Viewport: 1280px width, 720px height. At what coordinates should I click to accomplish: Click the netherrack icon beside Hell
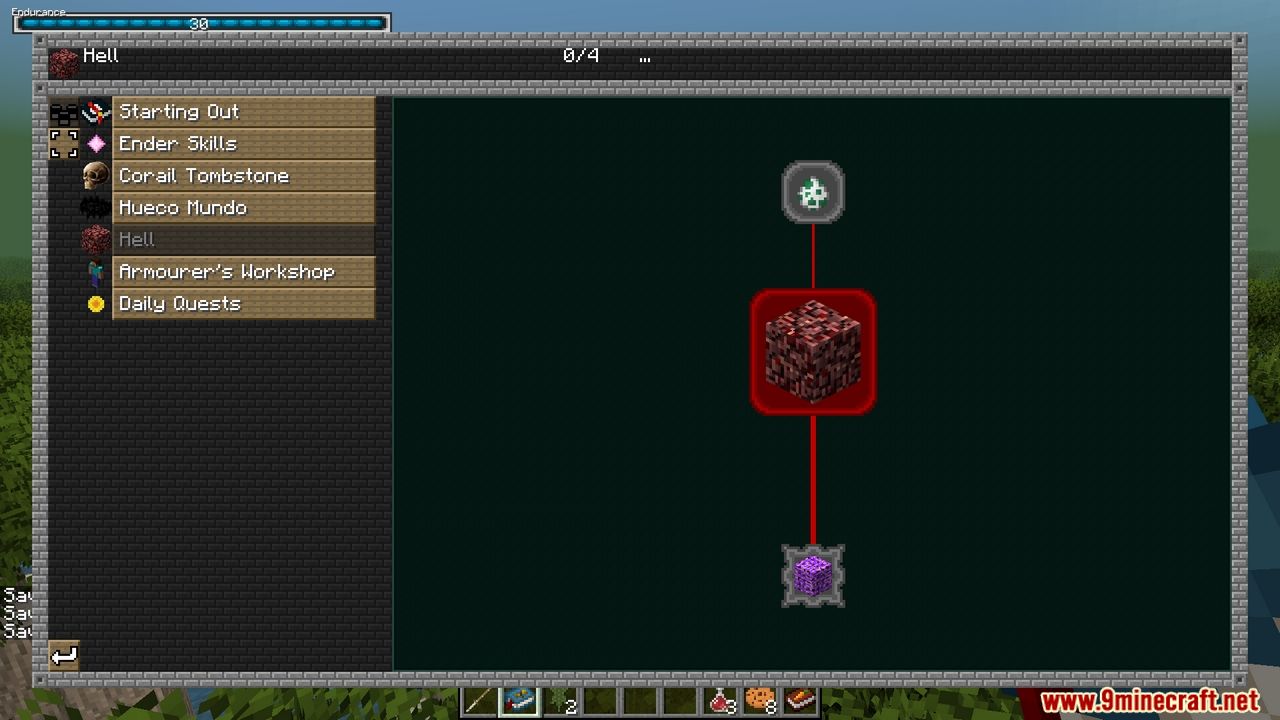coord(96,240)
